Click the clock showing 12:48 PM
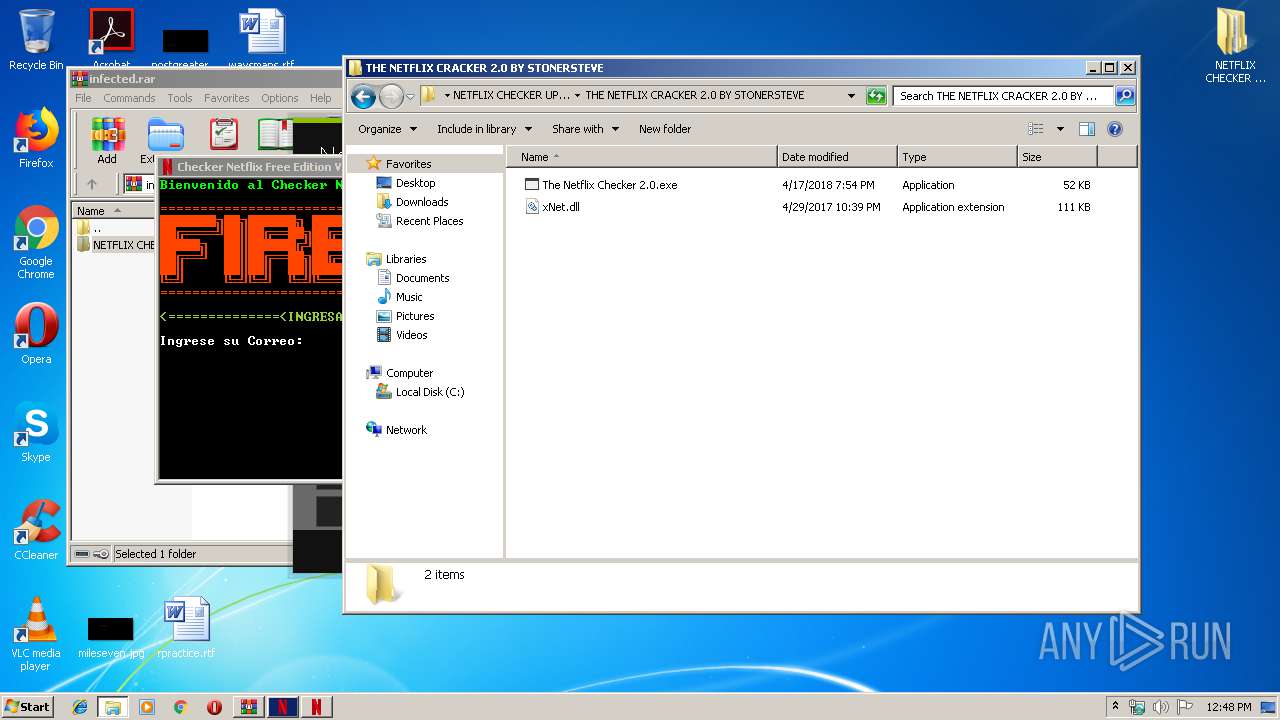Image resolution: width=1280 pixels, height=720 pixels. [1229, 707]
